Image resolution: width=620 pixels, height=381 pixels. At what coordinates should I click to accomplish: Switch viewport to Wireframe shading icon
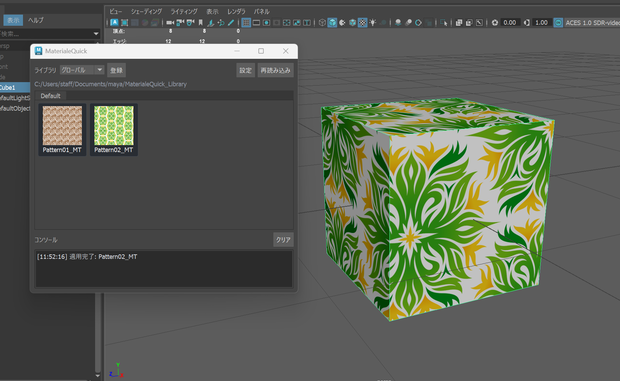(322, 23)
